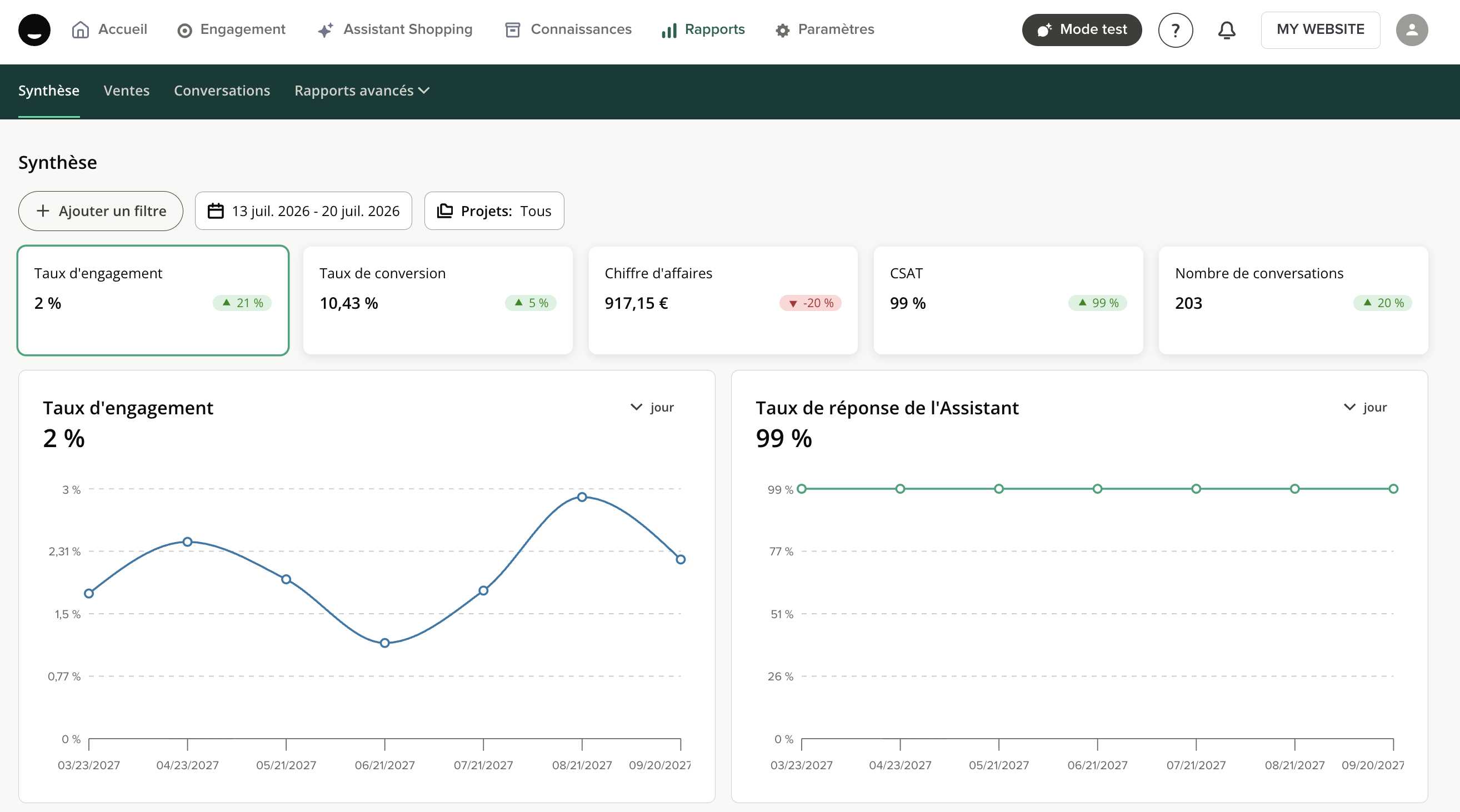Open notifications bell icon
The image size is (1460, 812).
click(x=1227, y=30)
